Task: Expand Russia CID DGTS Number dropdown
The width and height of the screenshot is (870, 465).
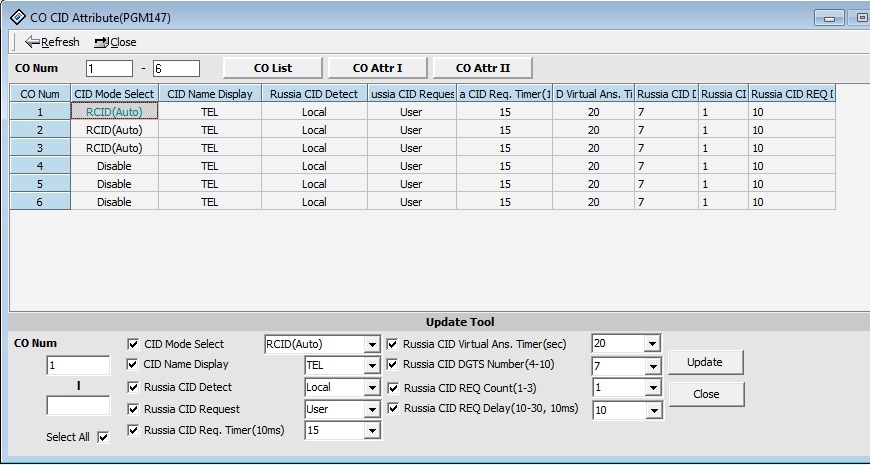Action: (x=652, y=366)
